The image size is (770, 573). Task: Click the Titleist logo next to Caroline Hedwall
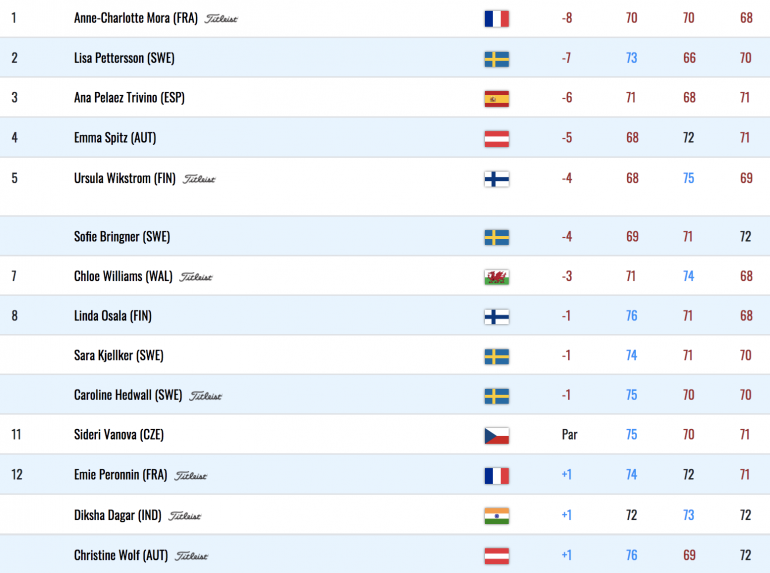pyautogui.click(x=206, y=396)
